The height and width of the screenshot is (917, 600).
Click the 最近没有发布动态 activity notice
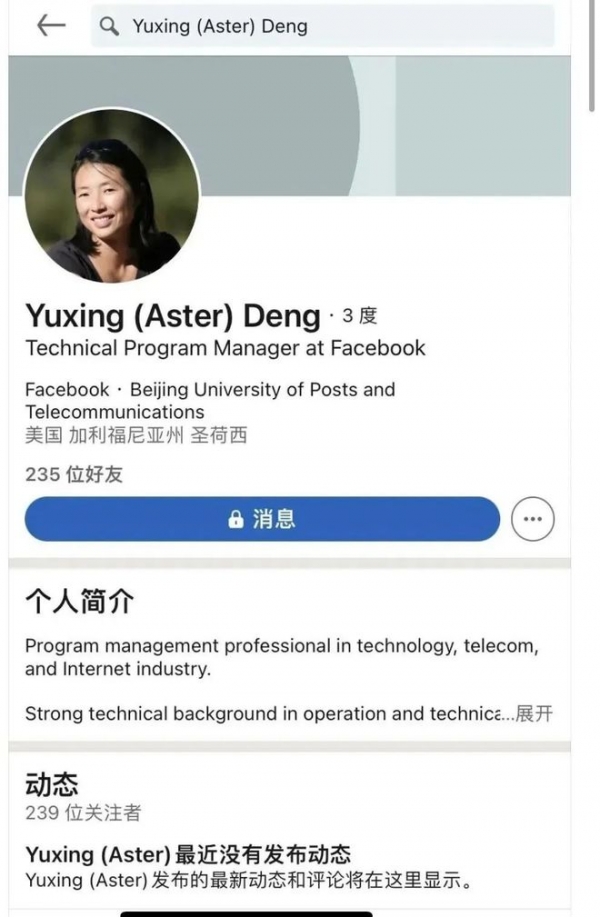263,854
